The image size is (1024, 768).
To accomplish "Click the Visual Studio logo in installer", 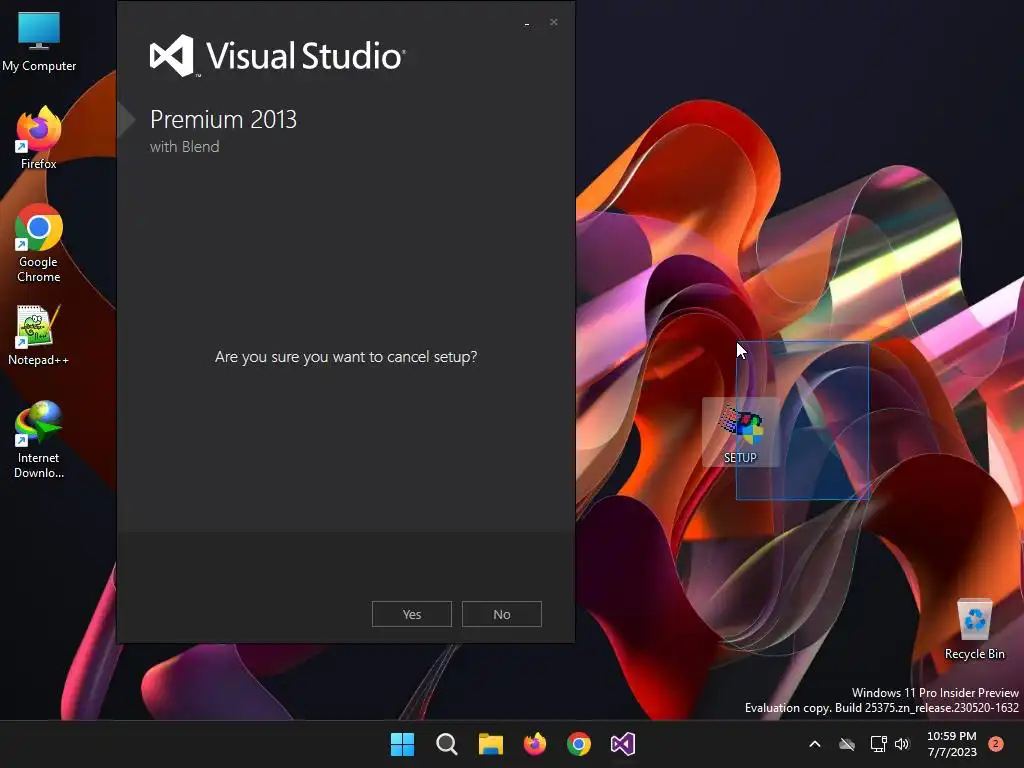I will click(278, 56).
